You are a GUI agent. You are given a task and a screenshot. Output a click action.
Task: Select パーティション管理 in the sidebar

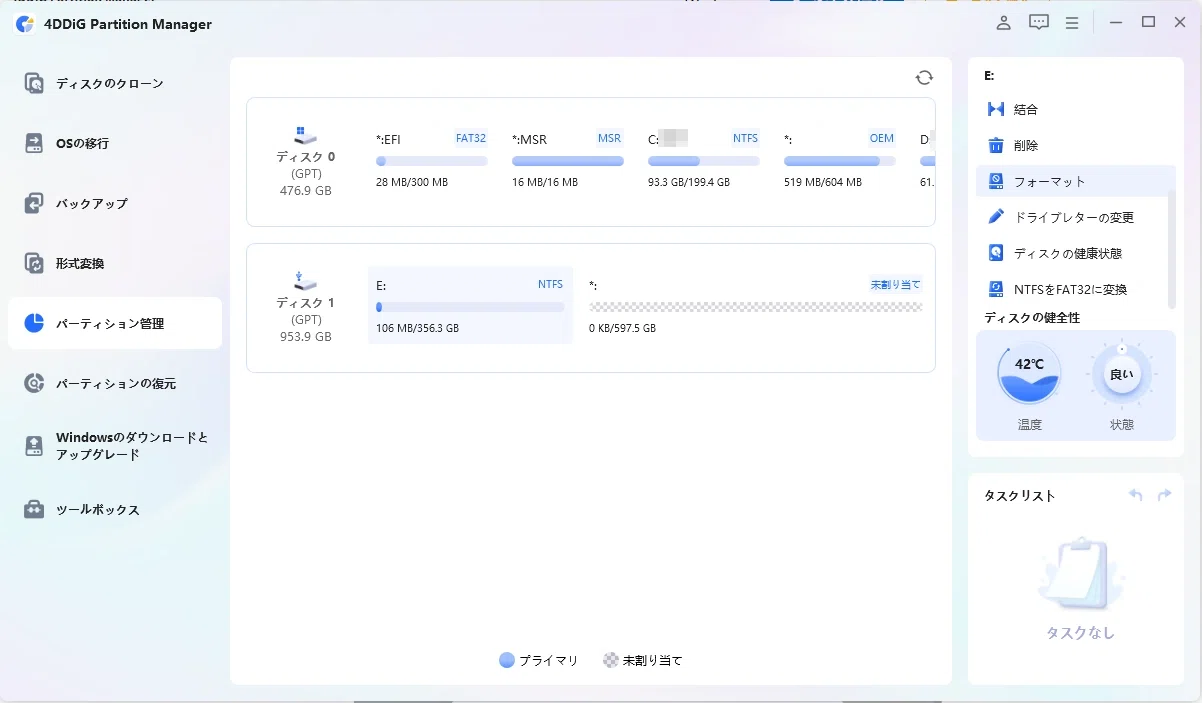pyautogui.click(x=115, y=323)
